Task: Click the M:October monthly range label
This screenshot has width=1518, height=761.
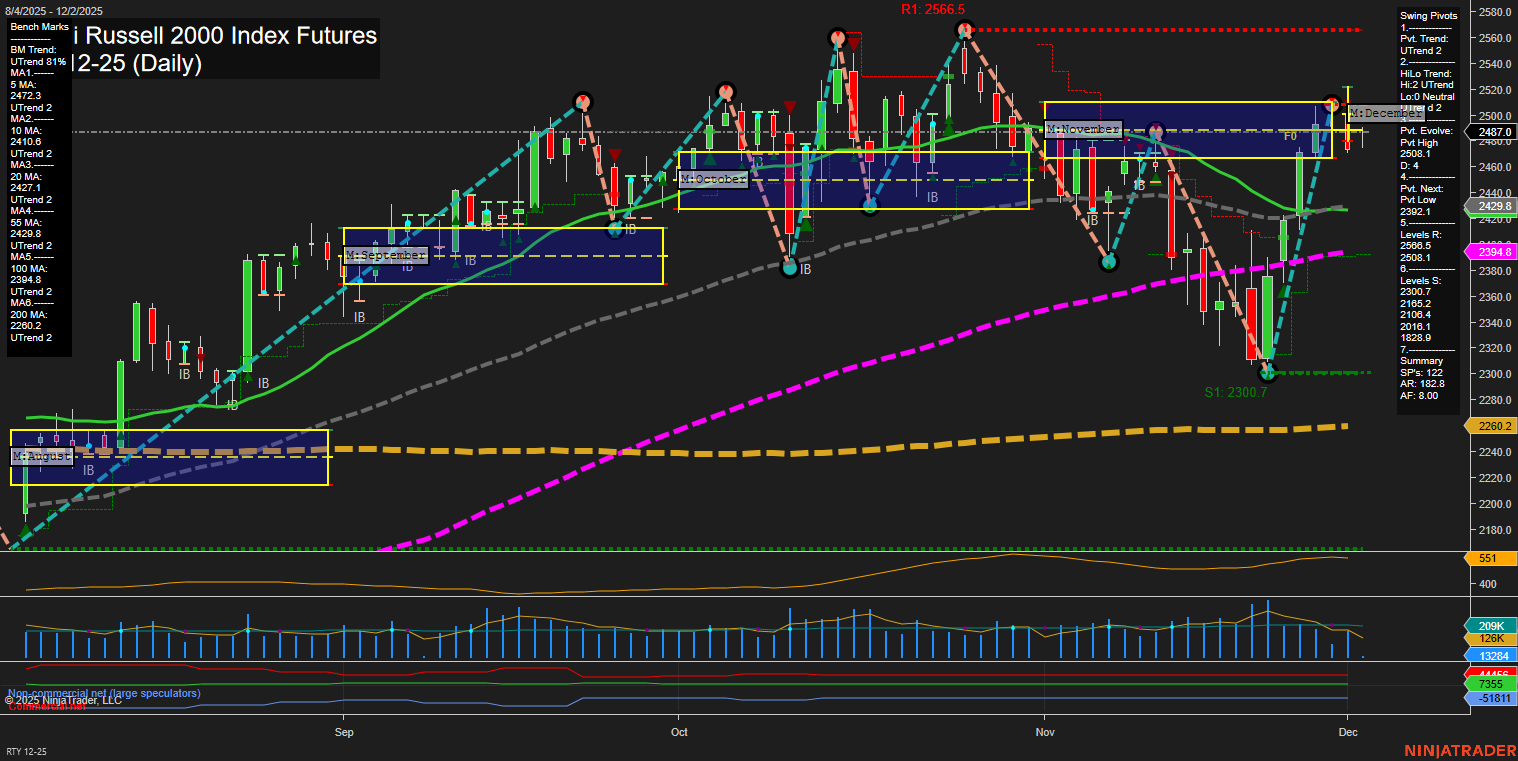Action: click(713, 179)
